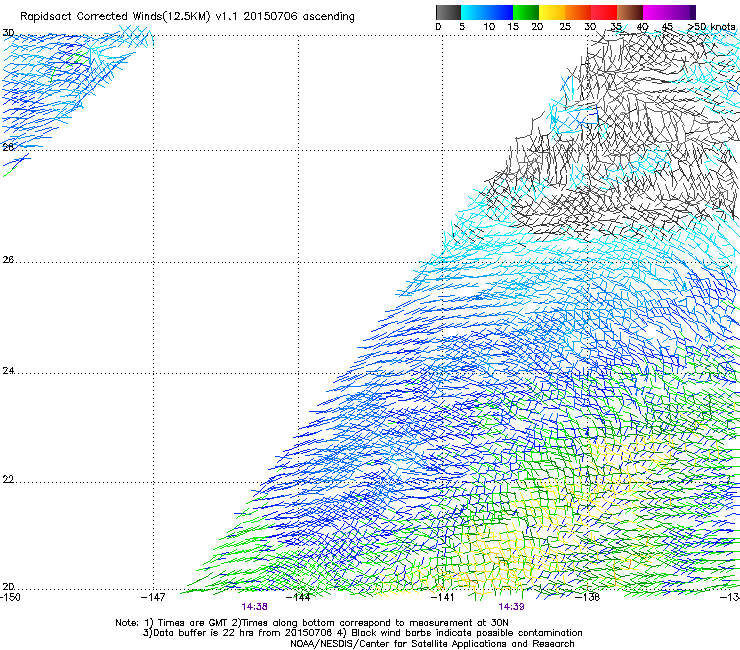Click the NOAA/NESDIS credit line
Screen dimensions: 740x650
[432, 644]
